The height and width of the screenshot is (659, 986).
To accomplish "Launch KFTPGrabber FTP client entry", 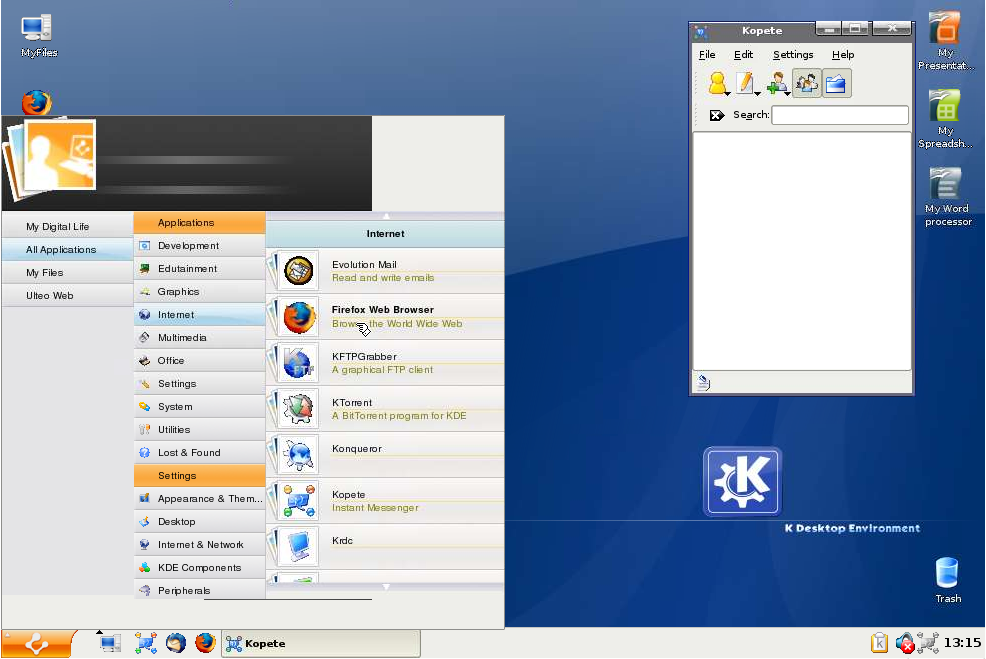I will [x=385, y=363].
